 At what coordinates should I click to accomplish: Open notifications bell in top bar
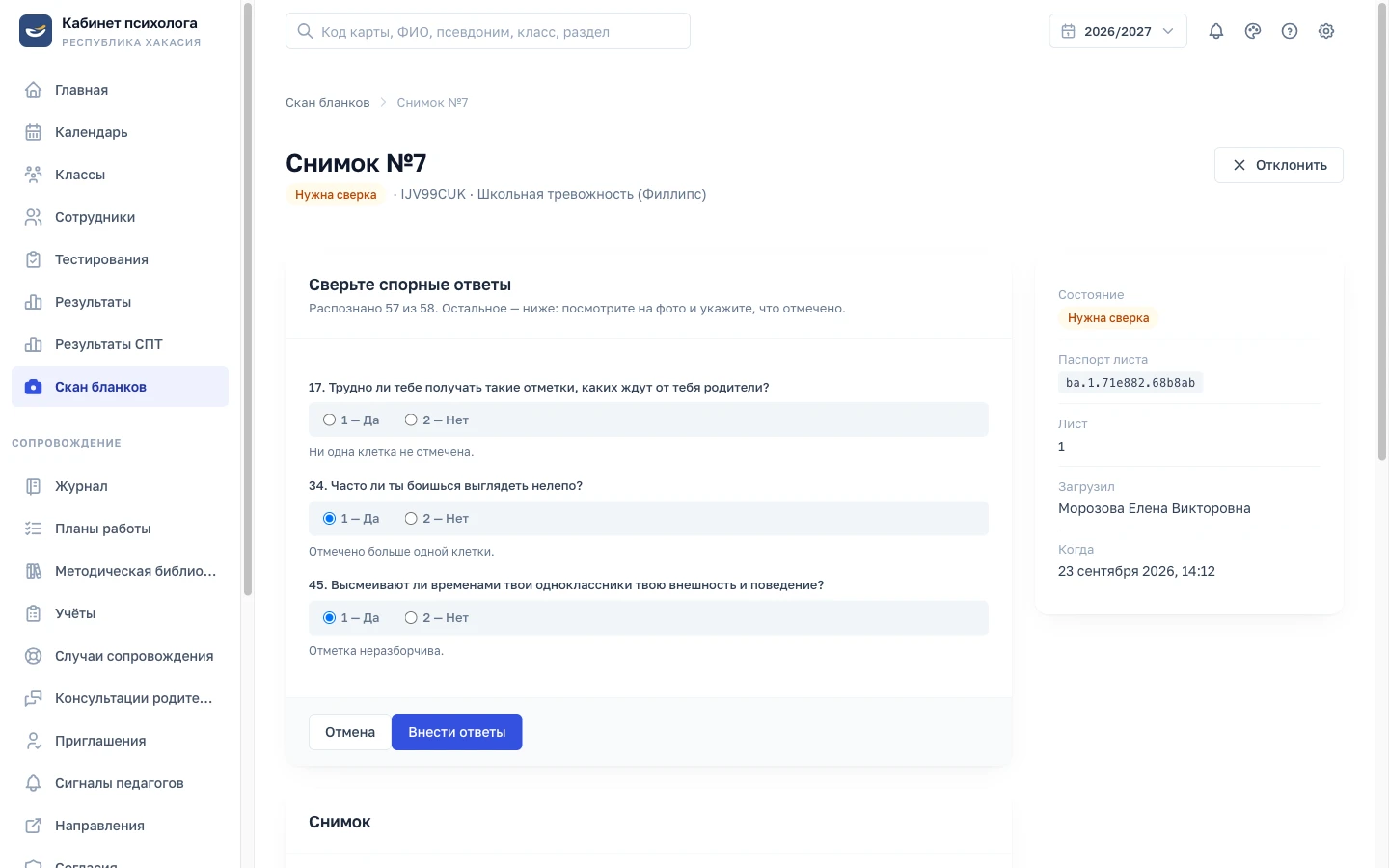click(x=1216, y=31)
